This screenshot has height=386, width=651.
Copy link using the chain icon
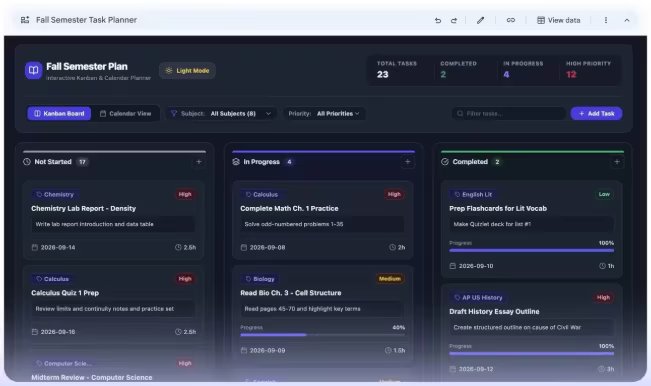pos(511,20)
